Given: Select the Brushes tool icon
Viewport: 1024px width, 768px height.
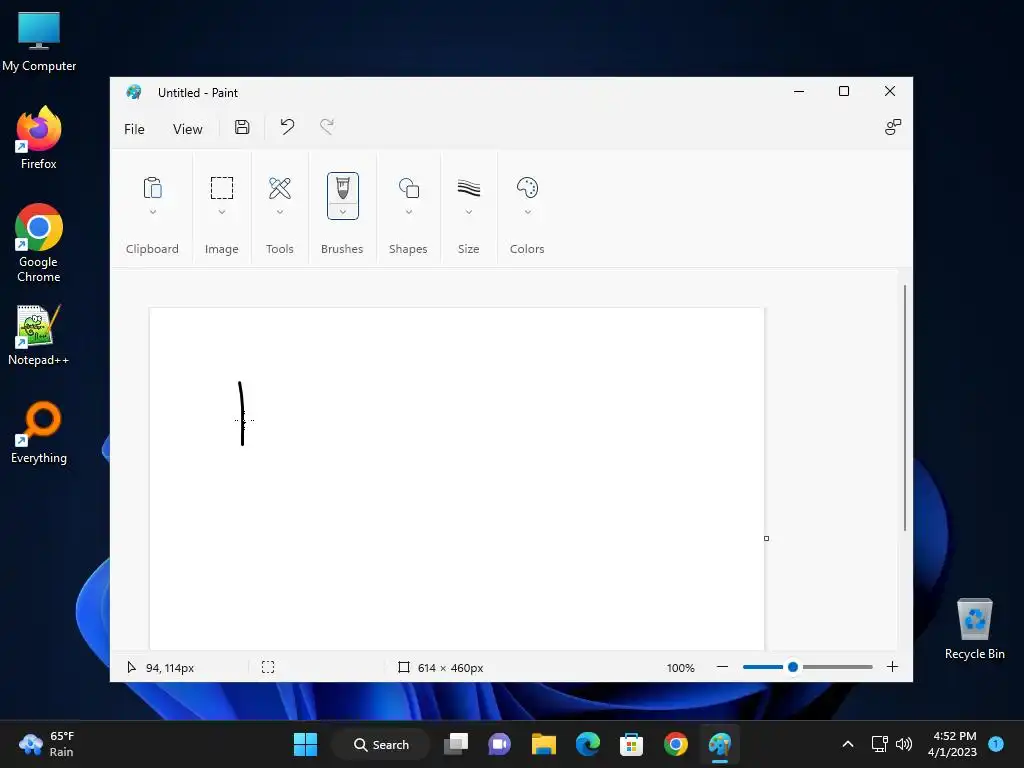Looking at the screenshot, I should point(343,188).
